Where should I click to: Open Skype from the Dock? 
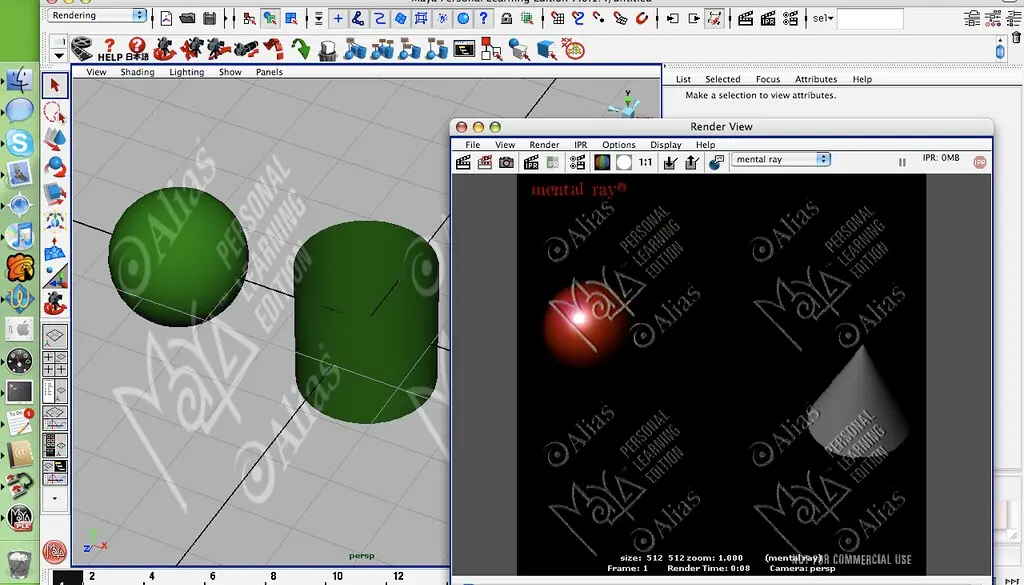(20, 142)
